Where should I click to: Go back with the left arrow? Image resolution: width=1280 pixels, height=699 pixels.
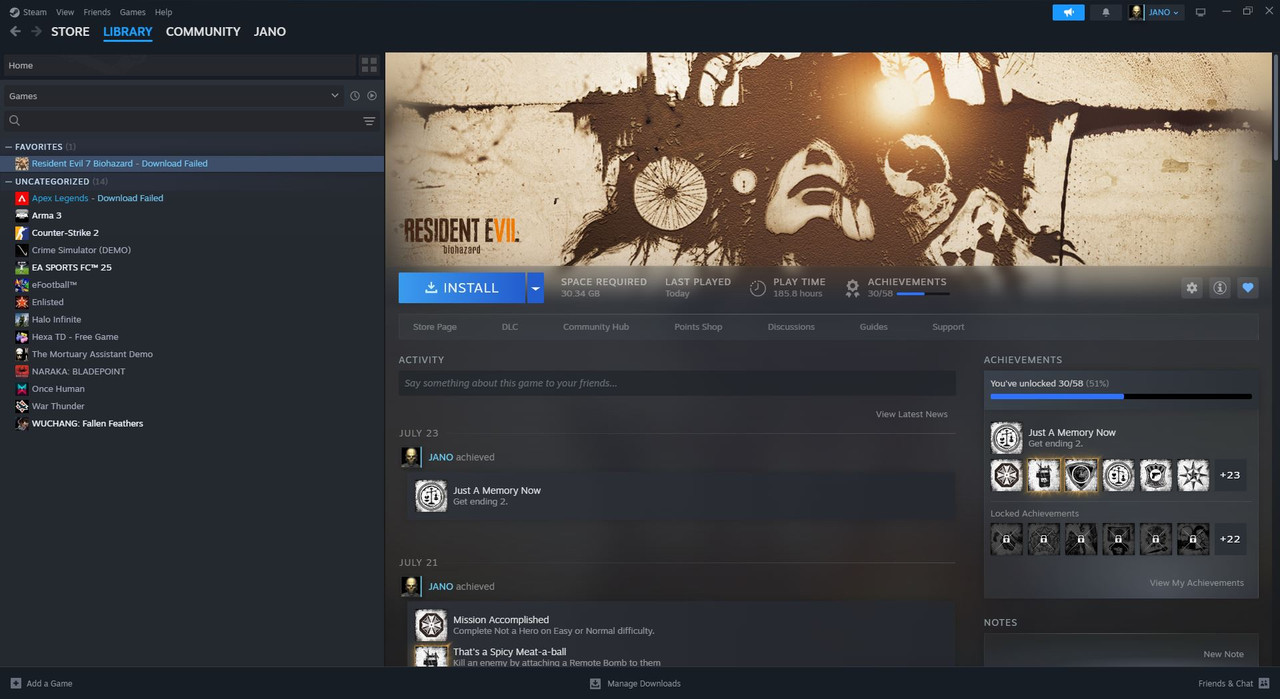coord(15,31)
